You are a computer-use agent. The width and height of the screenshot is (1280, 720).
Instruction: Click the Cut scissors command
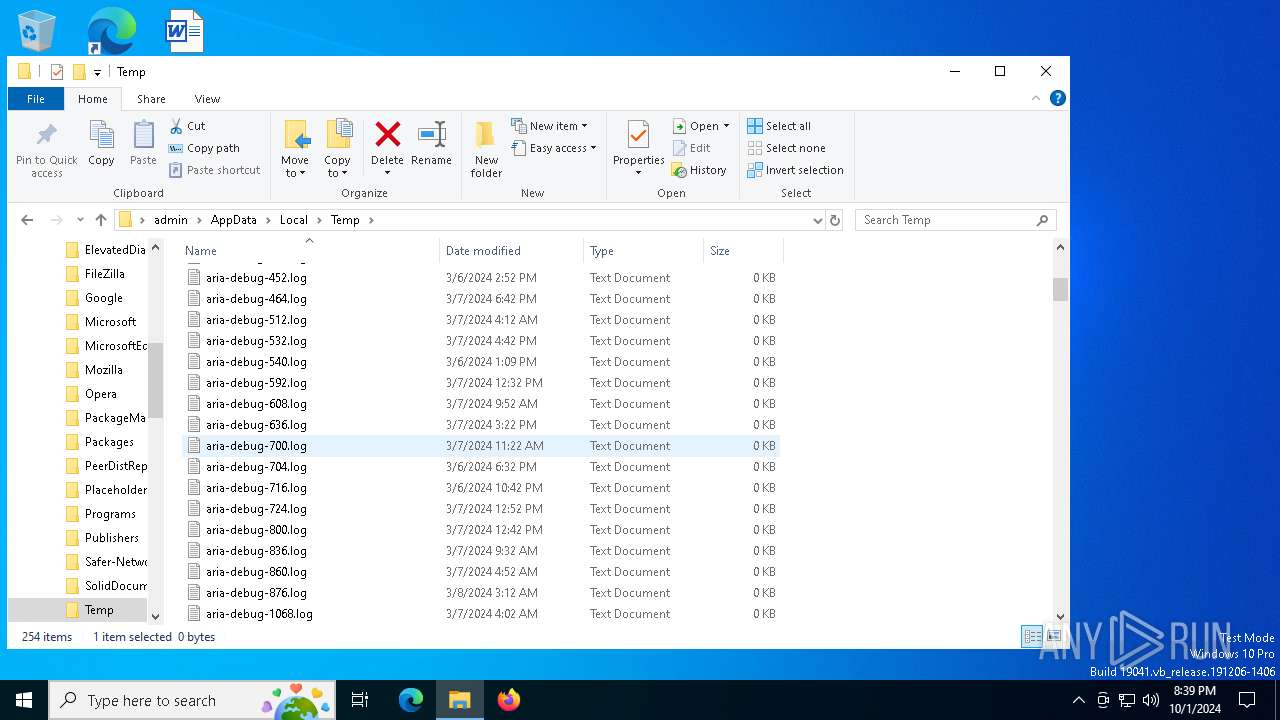pos(187,126)
